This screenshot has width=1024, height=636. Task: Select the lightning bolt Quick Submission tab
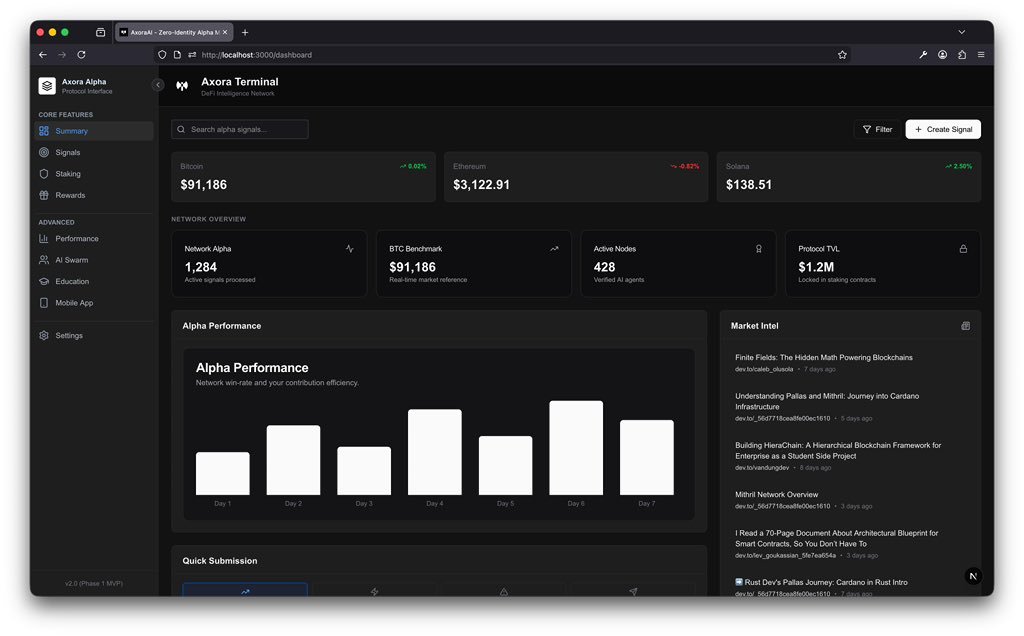[x=374, y=590]
